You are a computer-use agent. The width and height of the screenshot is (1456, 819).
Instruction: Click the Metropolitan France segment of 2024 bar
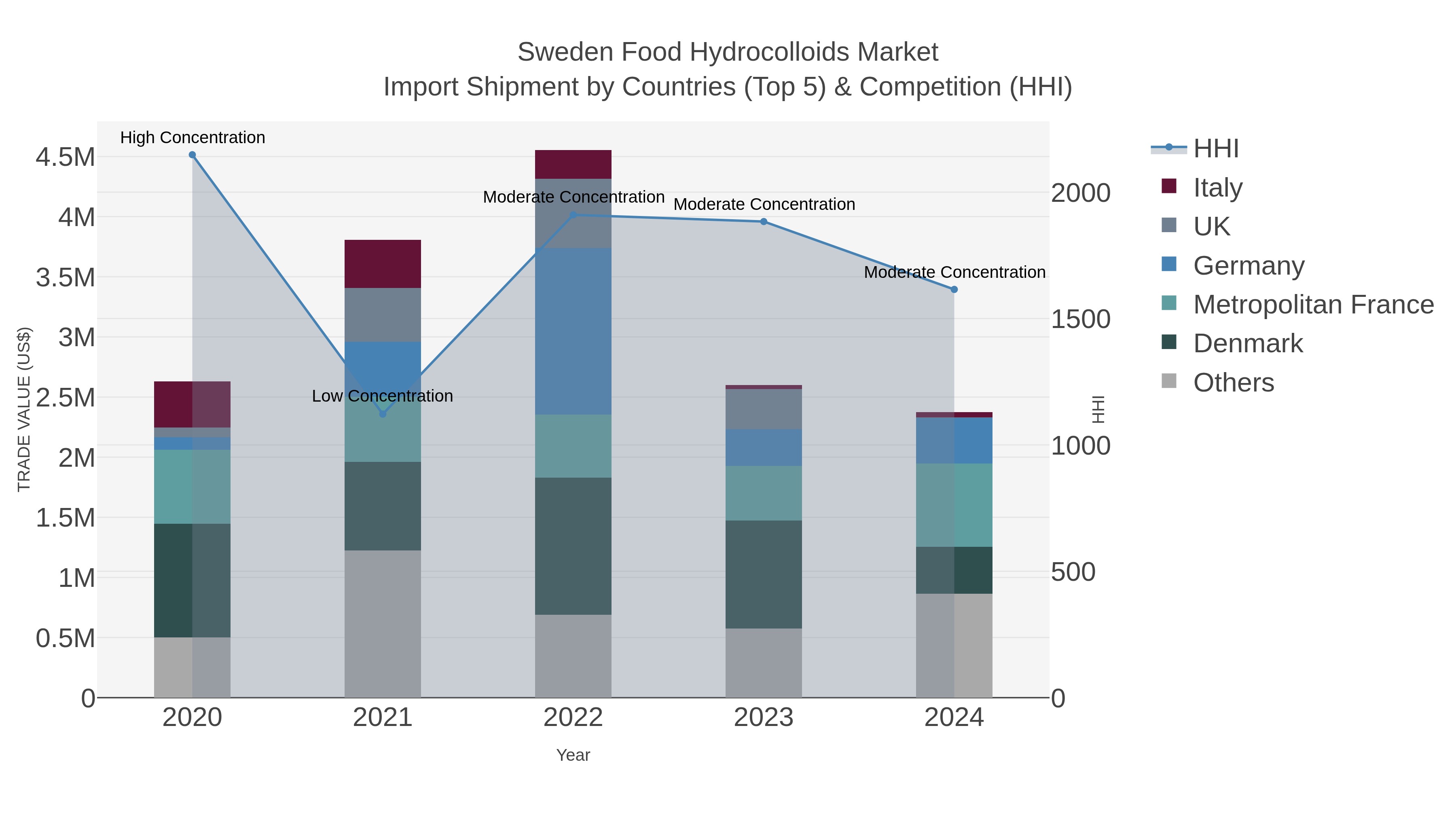pos(954,505)
